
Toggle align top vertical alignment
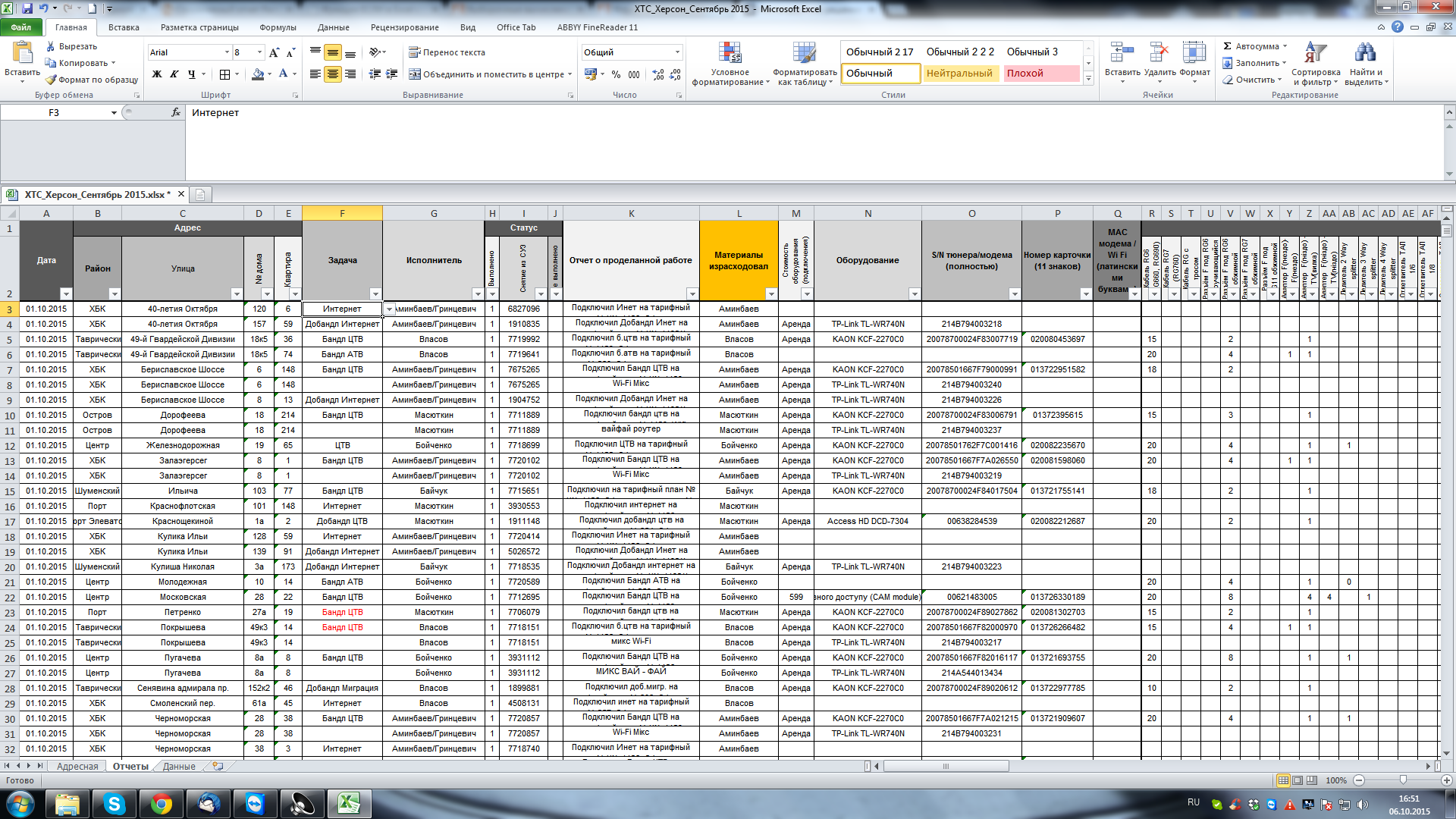point(315,52)
